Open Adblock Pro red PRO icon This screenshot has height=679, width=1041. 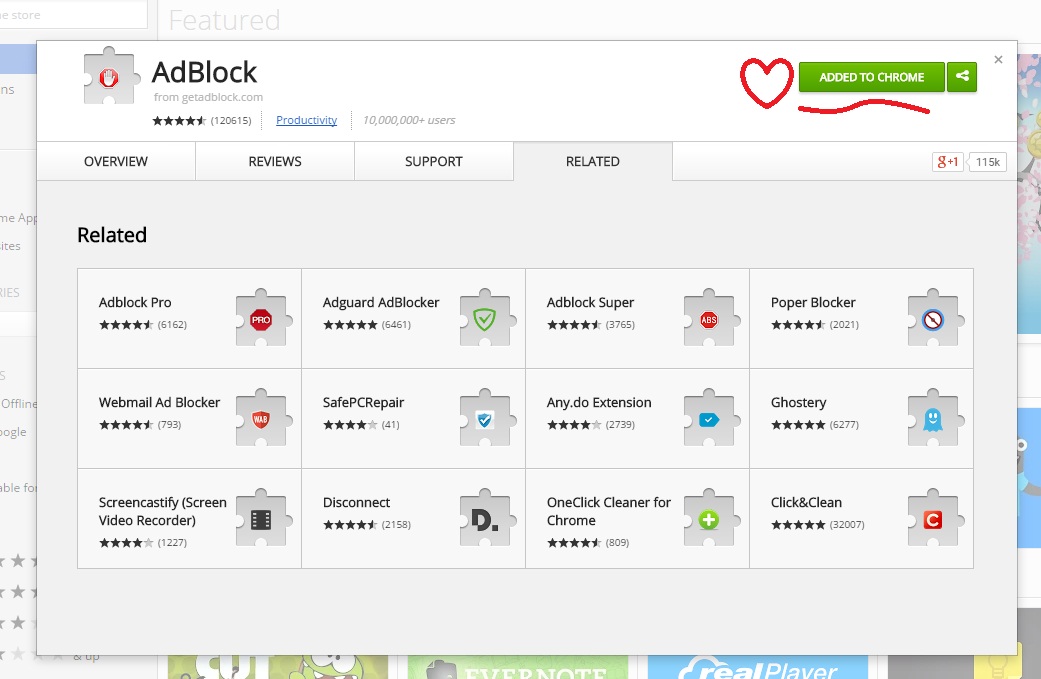click(x=264, y=319)
